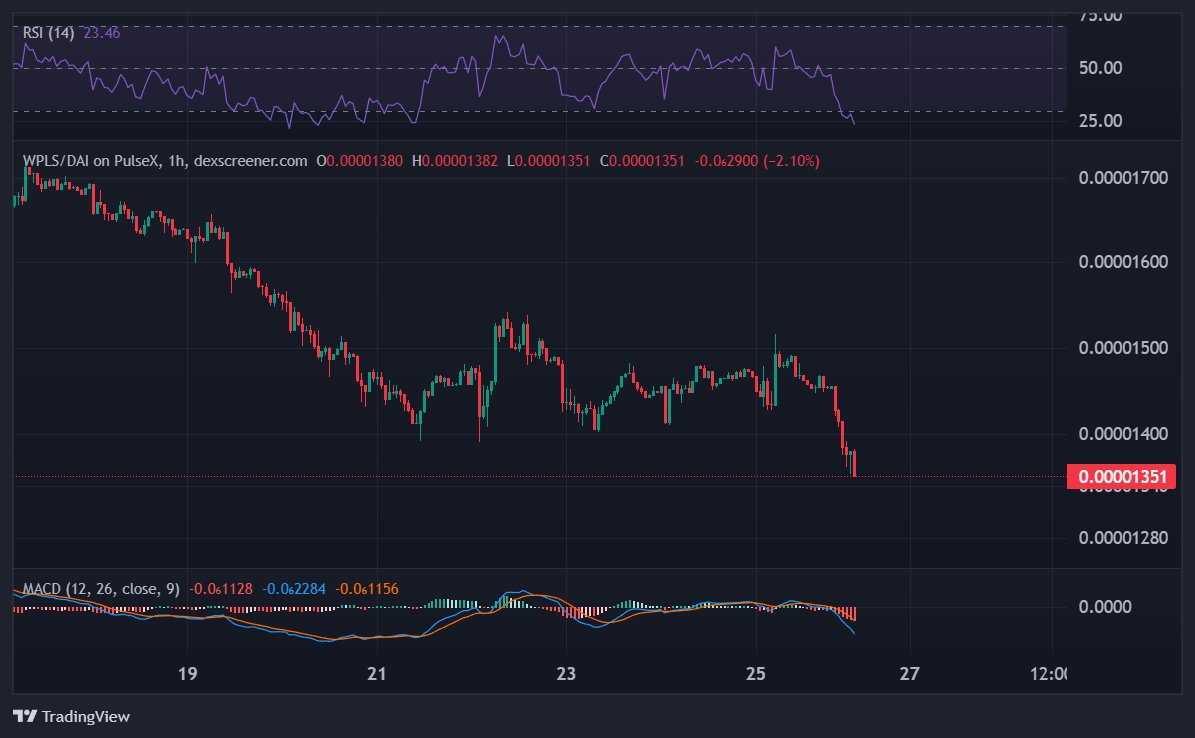Image resolution: width=1195 pixels, height=738 pixels.
Task: Click the 0.00001500 price axis label
Action: pos(1123,348)
